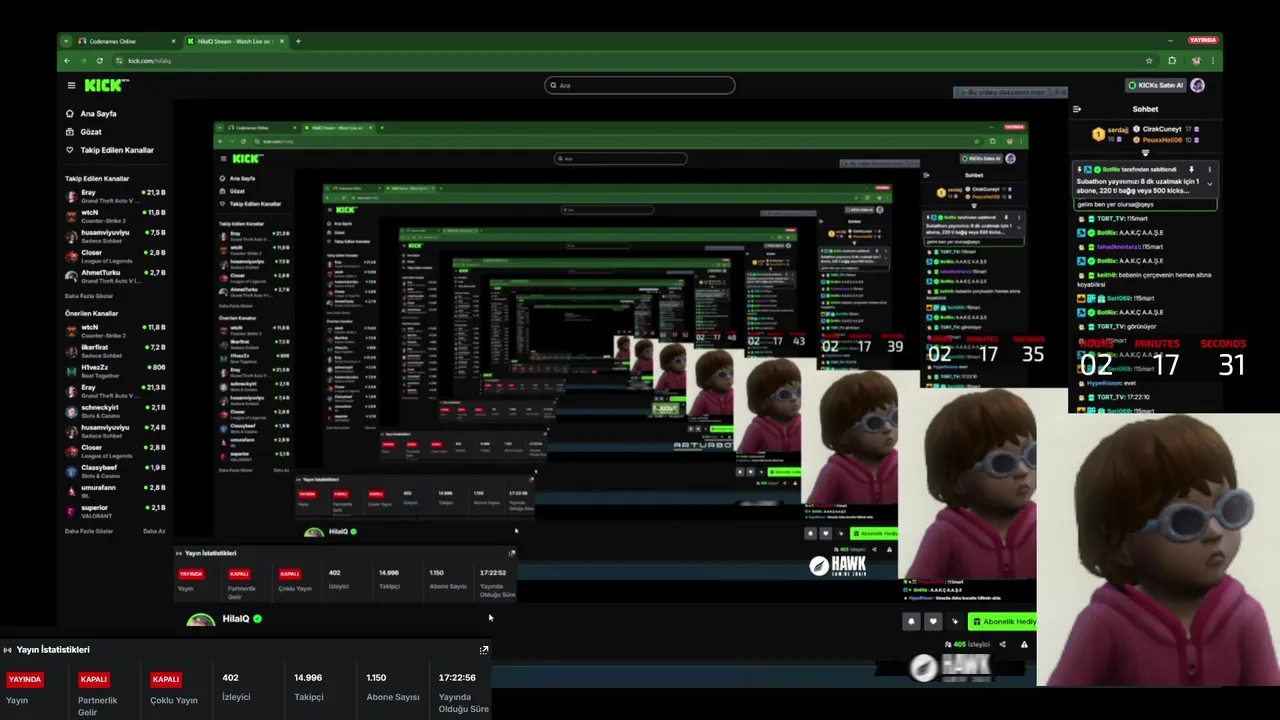Open the Chrome tab search chevron

click(x=67, y=41)
